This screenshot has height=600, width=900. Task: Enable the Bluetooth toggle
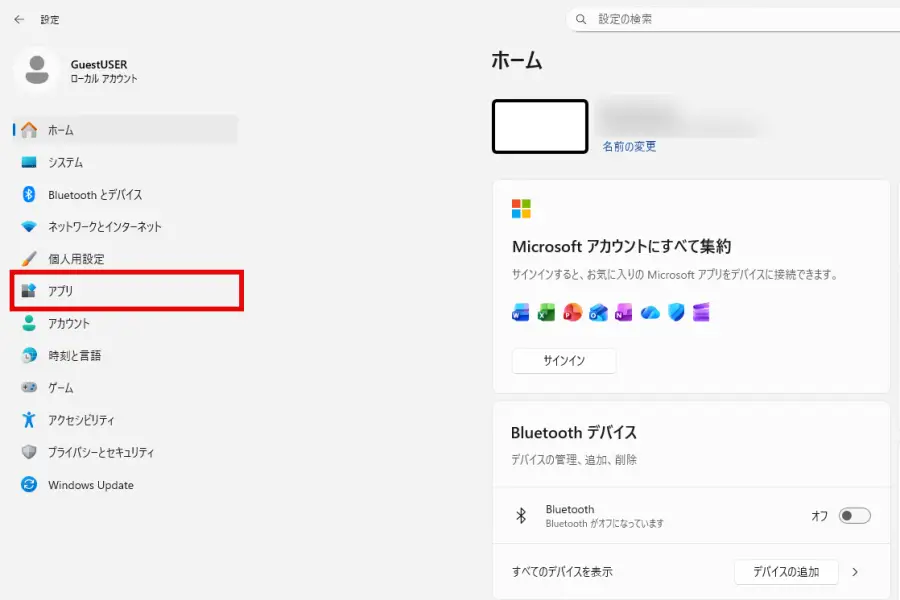pyautogui.click(x=853, y=516)
